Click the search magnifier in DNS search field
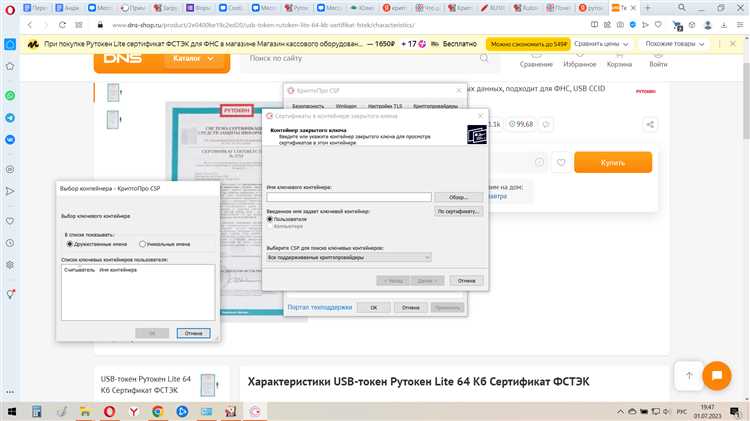The height and width of the screenshot is (421, 750). point(484,58)
